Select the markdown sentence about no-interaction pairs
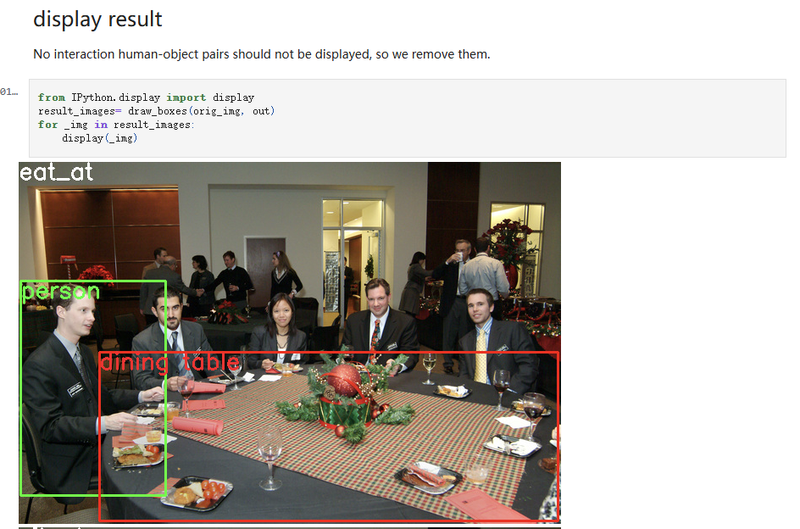Screen dimensions: 800x529 click(261, 54)
